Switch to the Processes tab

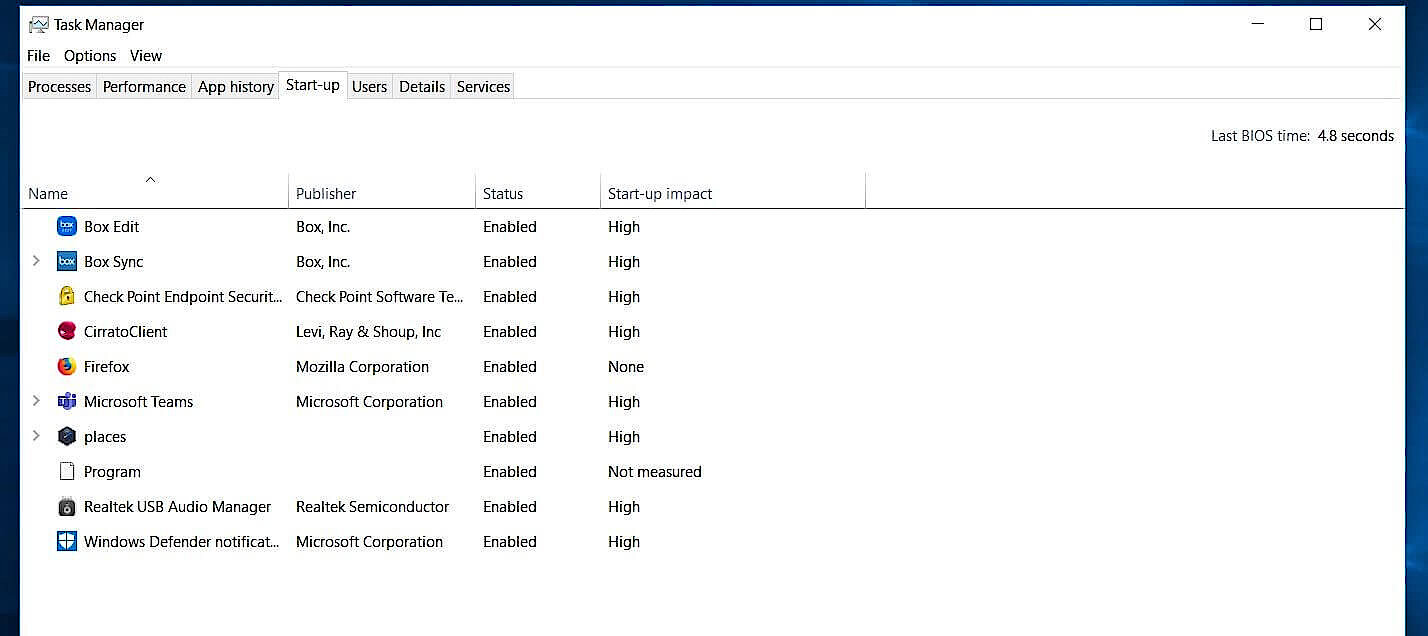(58, 87)
